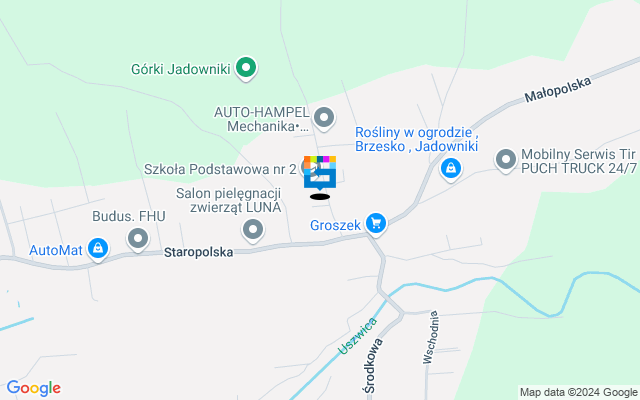Click the colorful custom map marker logo
Viewport: 640px width, 400px height.
pyautogui.click(x=320, y=173)
